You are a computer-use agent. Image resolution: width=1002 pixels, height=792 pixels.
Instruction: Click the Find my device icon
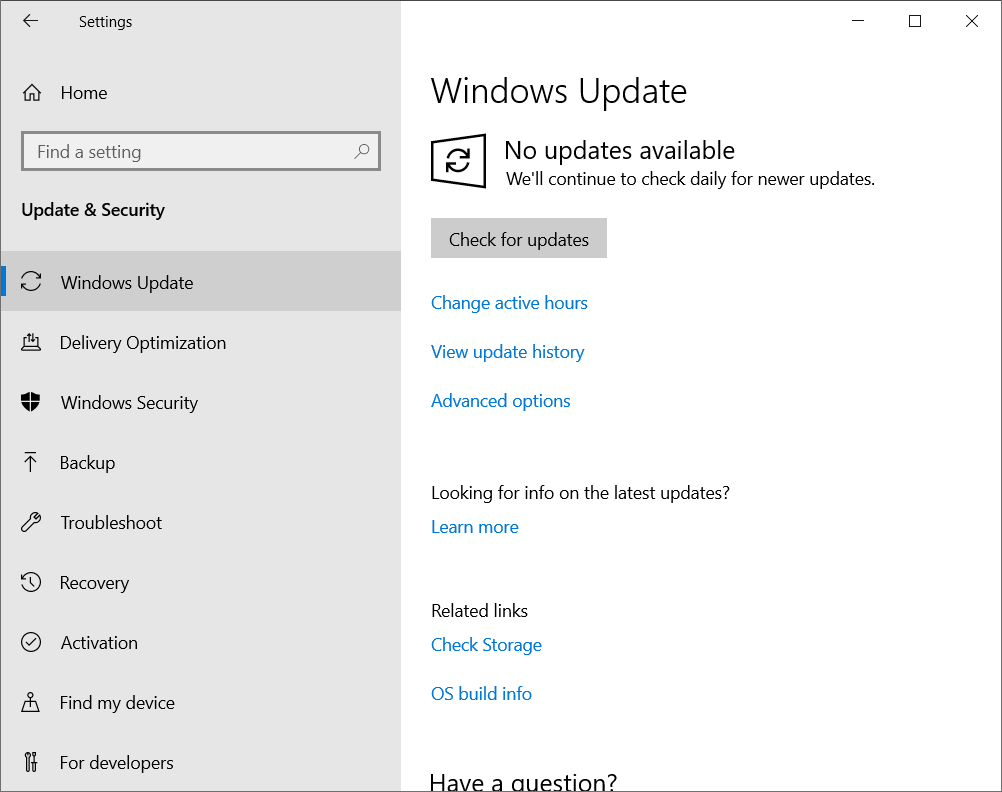(30, 703)
